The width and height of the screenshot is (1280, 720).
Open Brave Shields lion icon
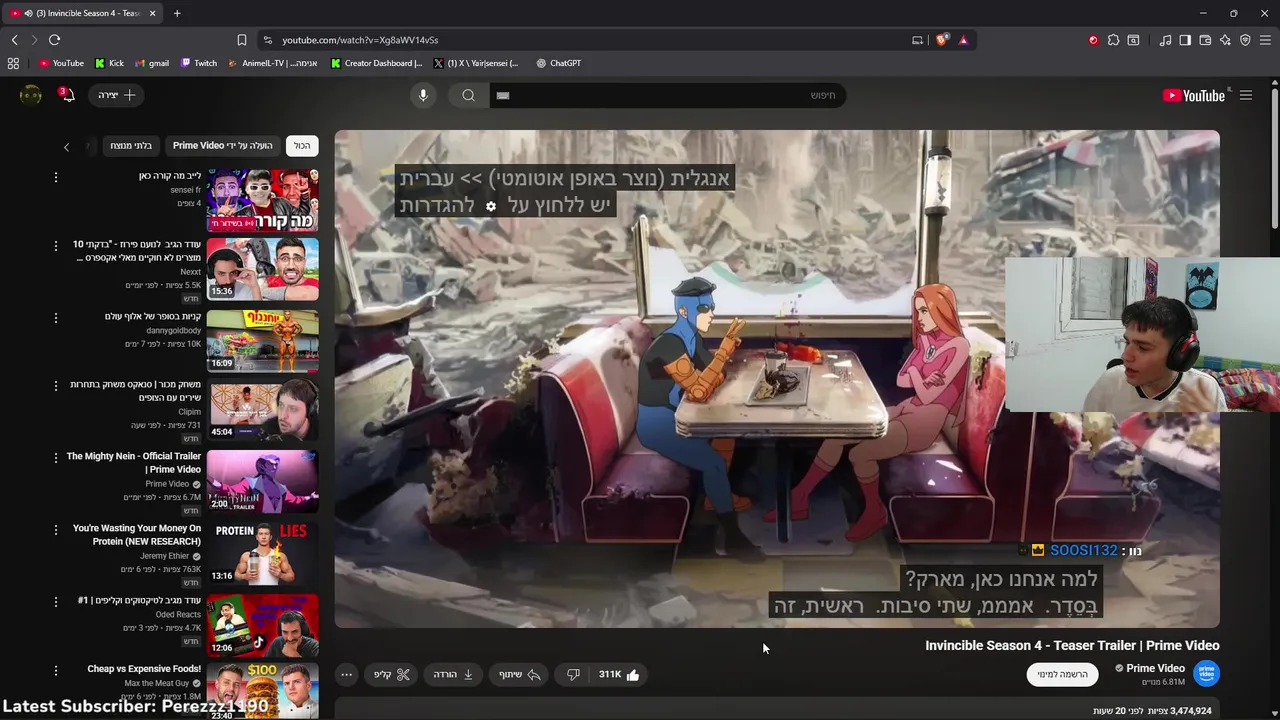942,40
